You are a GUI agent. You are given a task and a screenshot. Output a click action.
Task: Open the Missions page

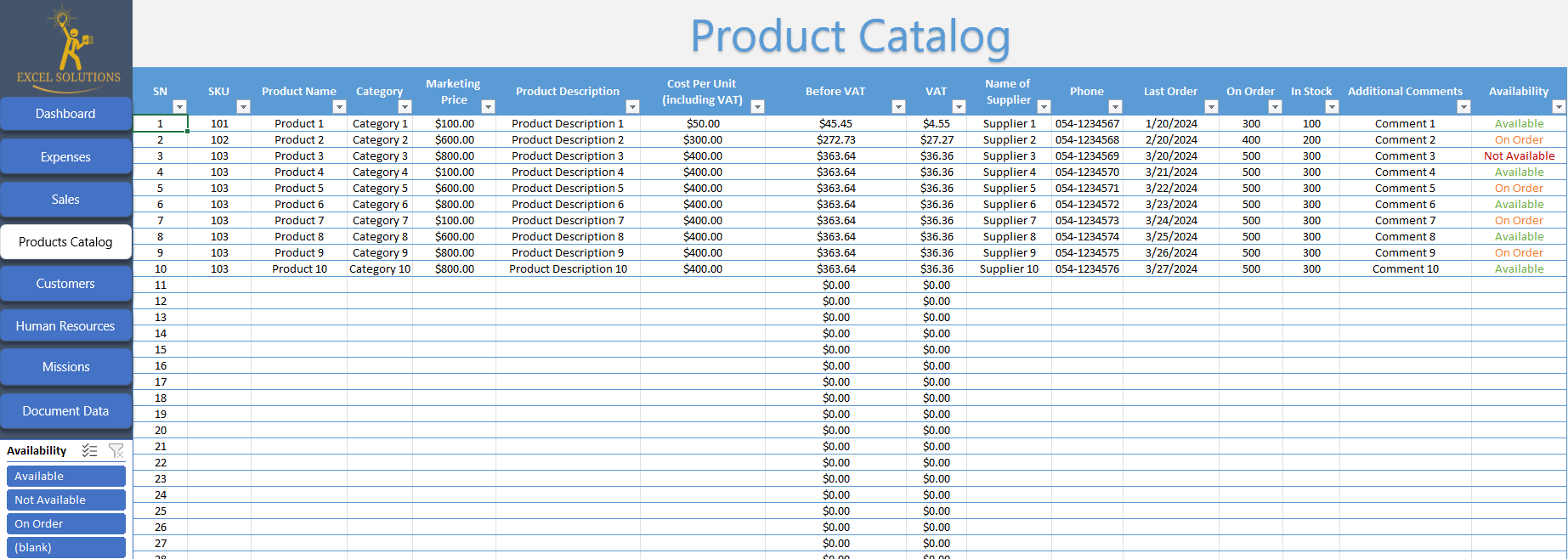(x=65, y=367)
